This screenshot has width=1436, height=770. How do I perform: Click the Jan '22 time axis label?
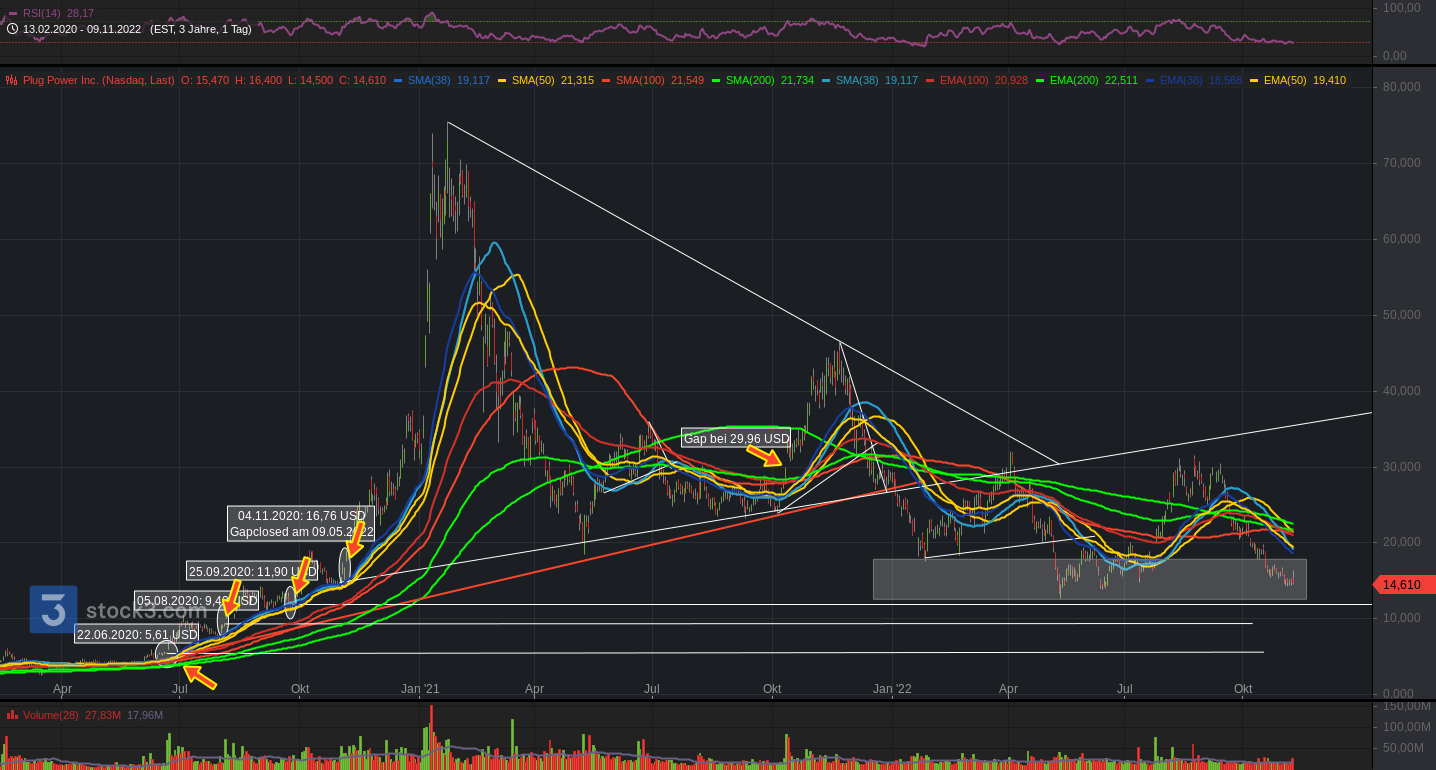[892, 689]
